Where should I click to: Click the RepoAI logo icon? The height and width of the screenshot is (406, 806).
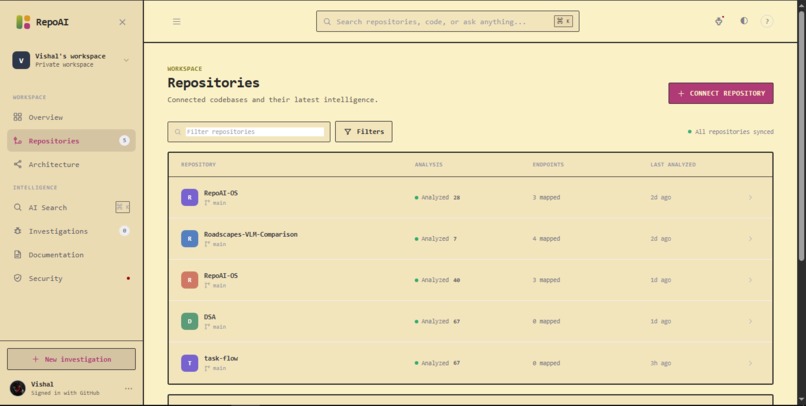pos(23,22)
